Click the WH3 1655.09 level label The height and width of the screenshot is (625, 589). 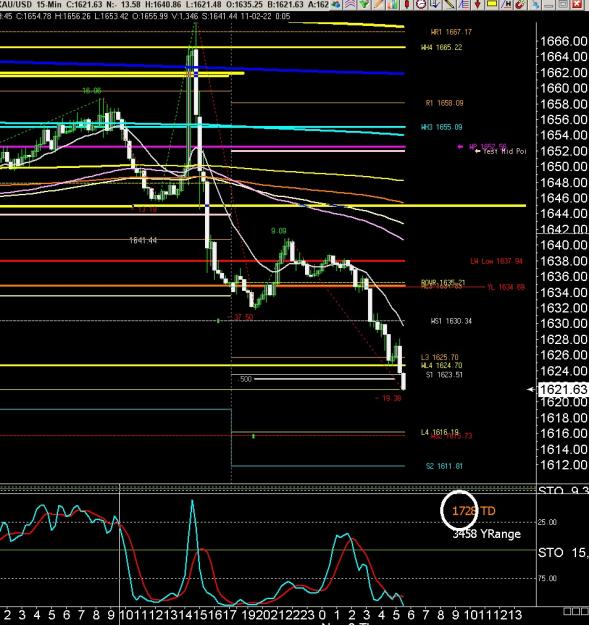pos(442,127)
